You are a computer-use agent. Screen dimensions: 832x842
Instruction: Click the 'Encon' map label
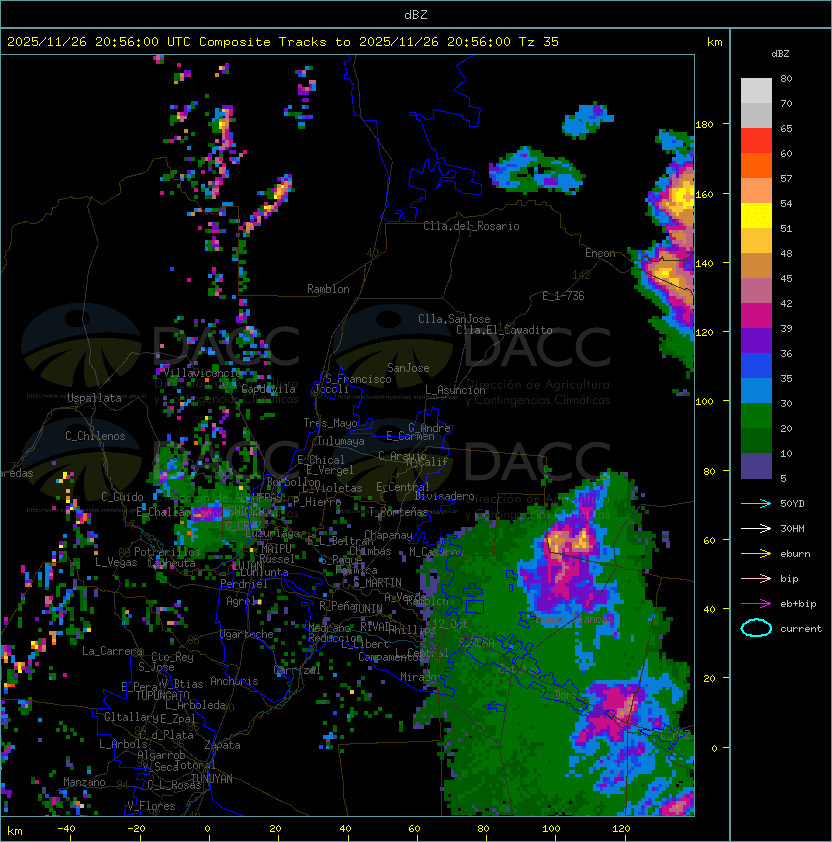(x=601, y=253)
